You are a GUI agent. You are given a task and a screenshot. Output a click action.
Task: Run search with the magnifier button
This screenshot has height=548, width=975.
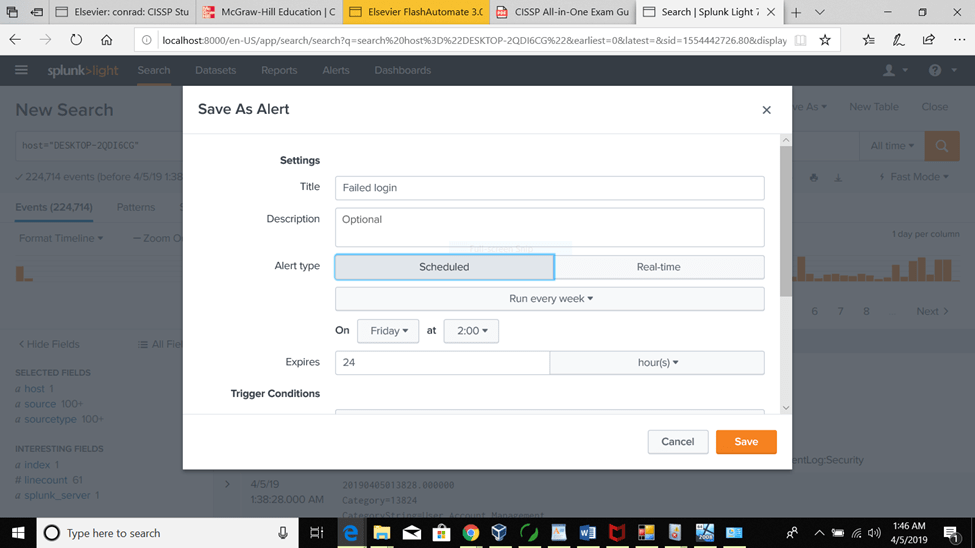point(941,146)
